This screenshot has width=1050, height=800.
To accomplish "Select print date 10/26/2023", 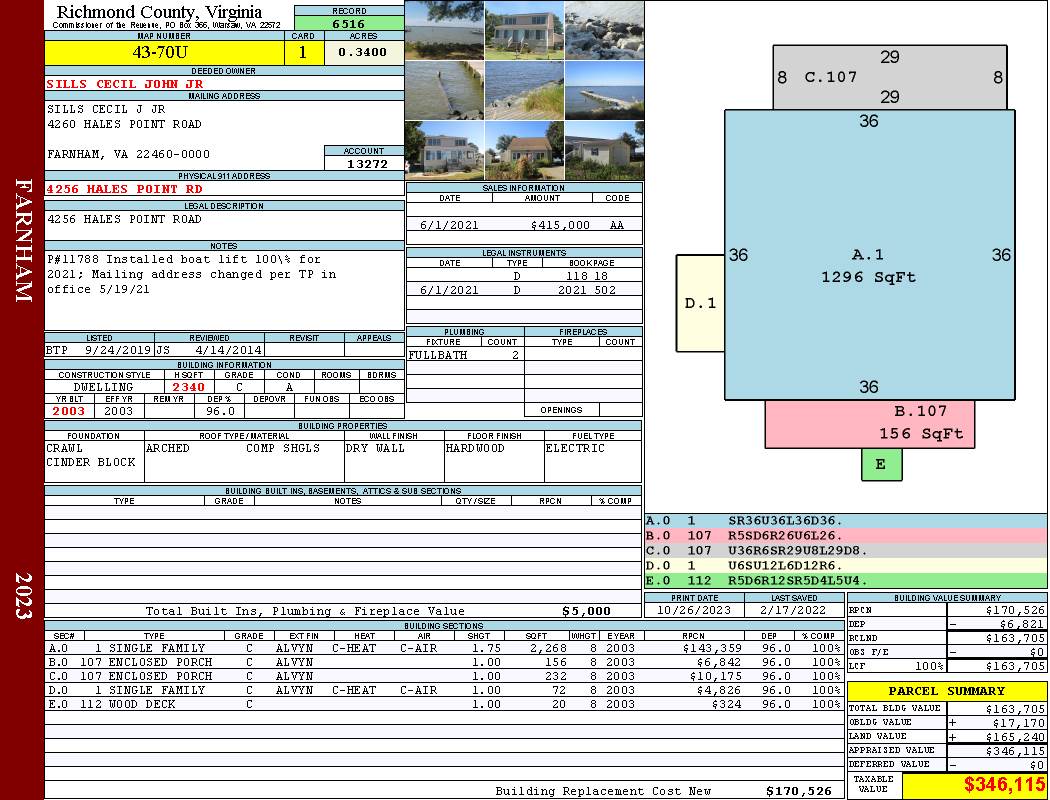I will pyautogui.click(x=694, y=611).
